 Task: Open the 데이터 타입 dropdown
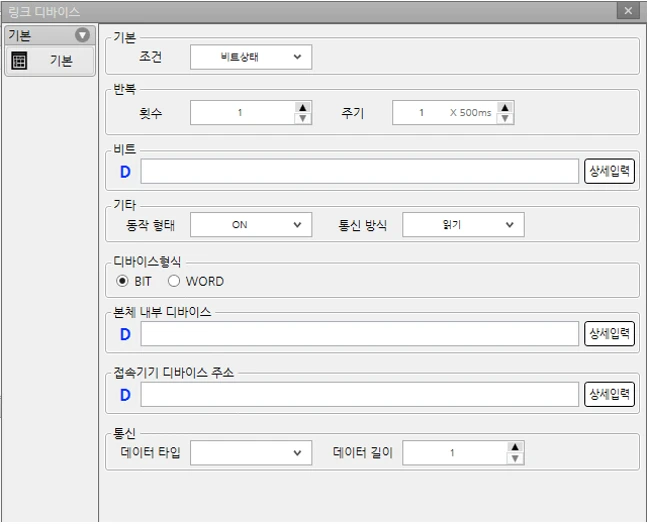point(251,453)
